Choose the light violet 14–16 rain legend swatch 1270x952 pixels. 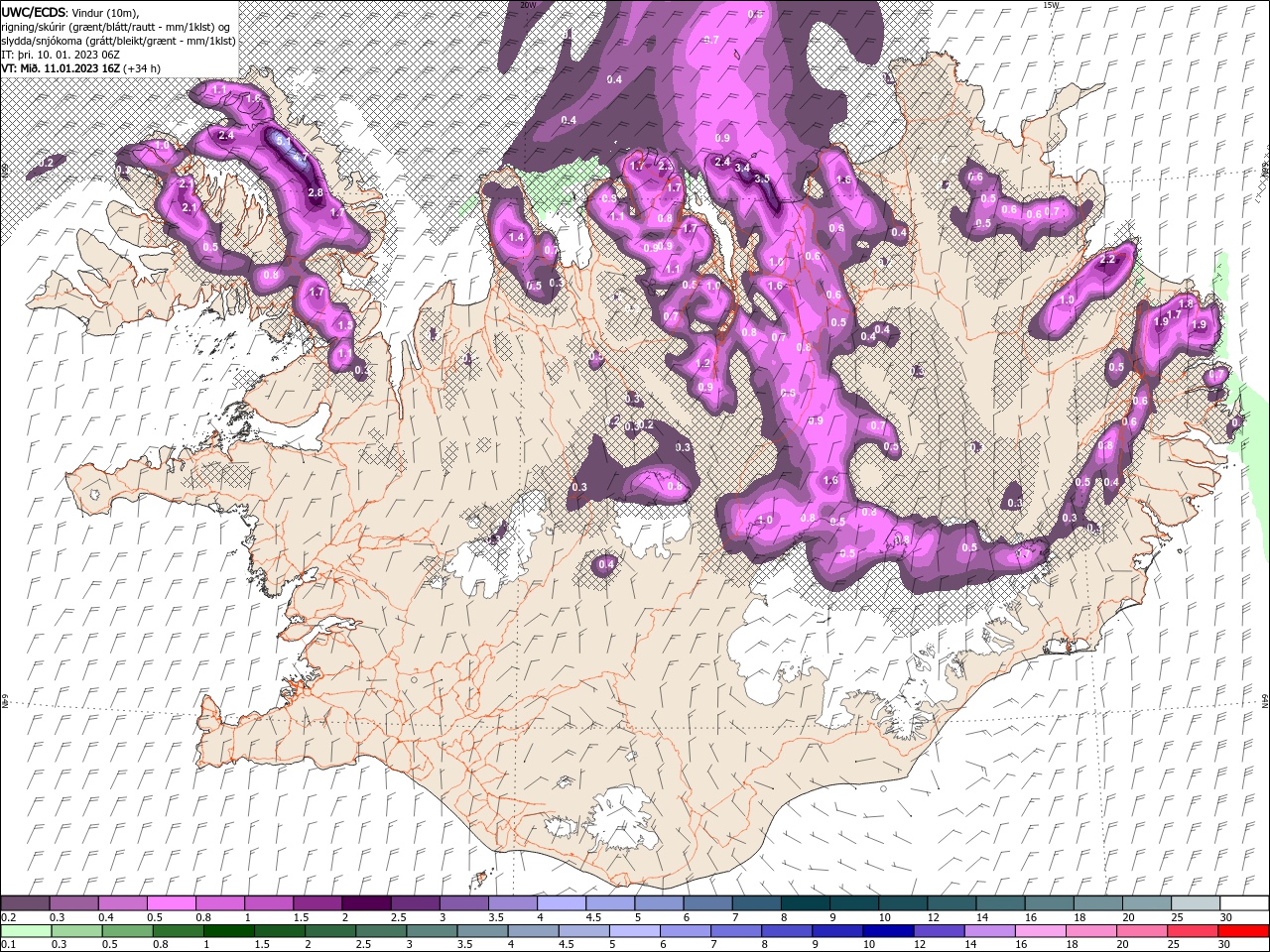pos(988,931)
